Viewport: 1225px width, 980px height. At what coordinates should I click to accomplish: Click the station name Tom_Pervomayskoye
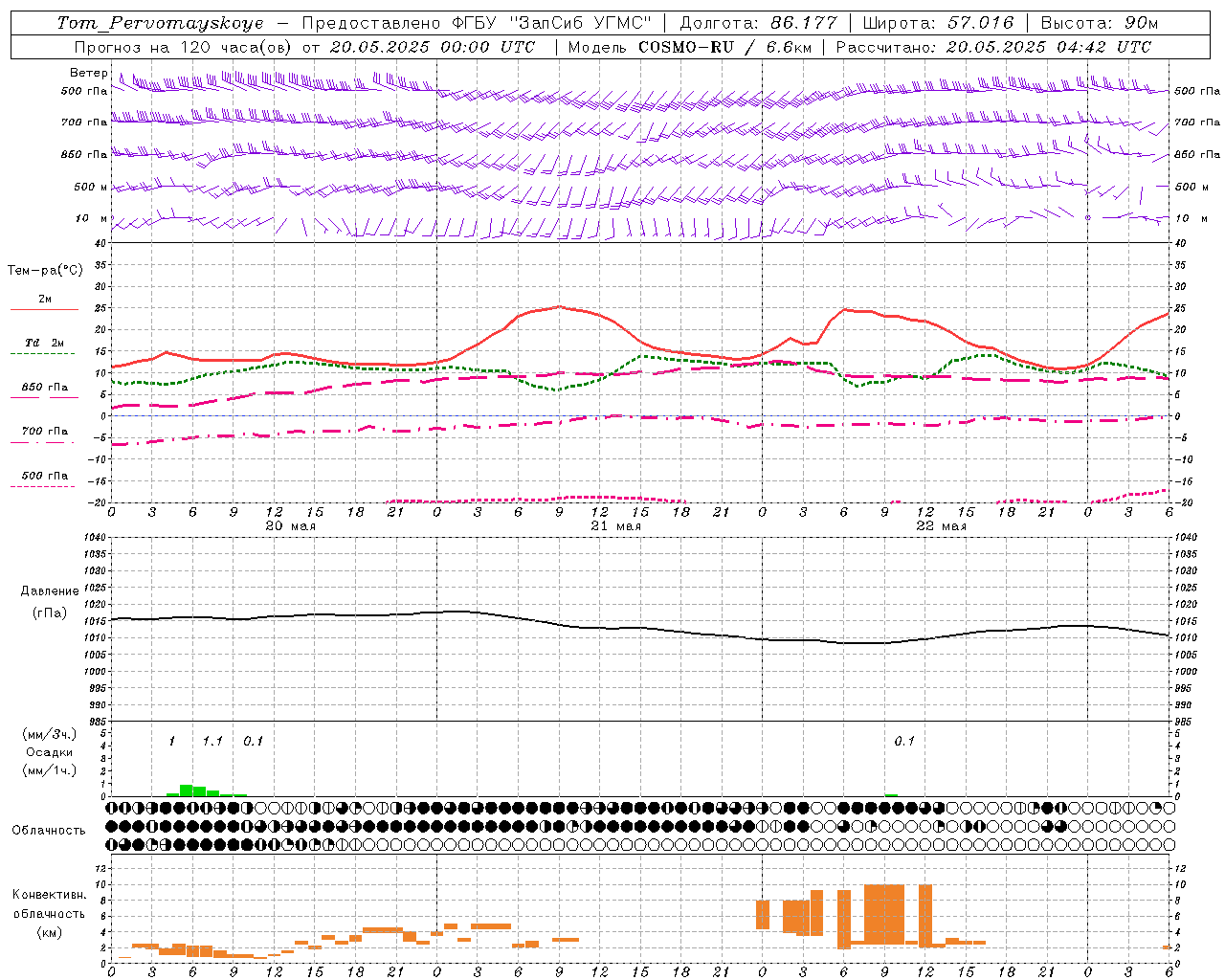[x=160, y=23]
